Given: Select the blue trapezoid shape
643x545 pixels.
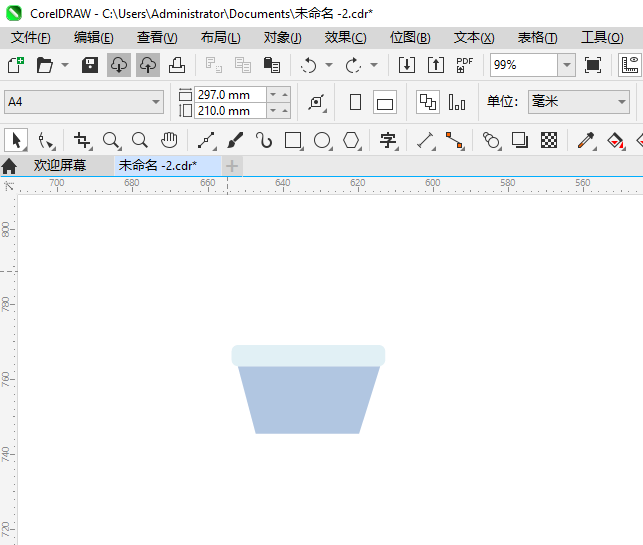Looking at the screenshot, I should [x=308, y=400].
